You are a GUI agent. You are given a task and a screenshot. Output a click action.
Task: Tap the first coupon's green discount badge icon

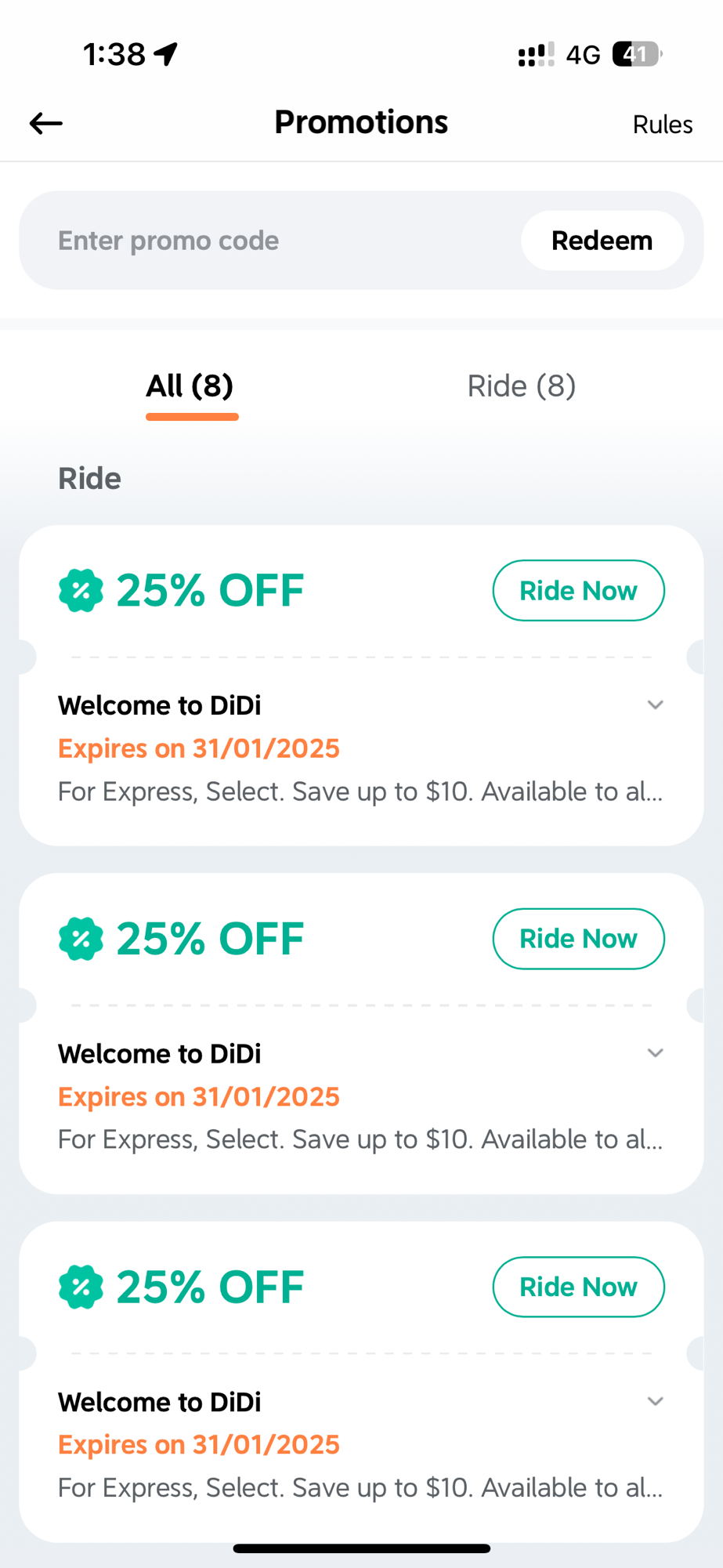(x=81, y=590)
